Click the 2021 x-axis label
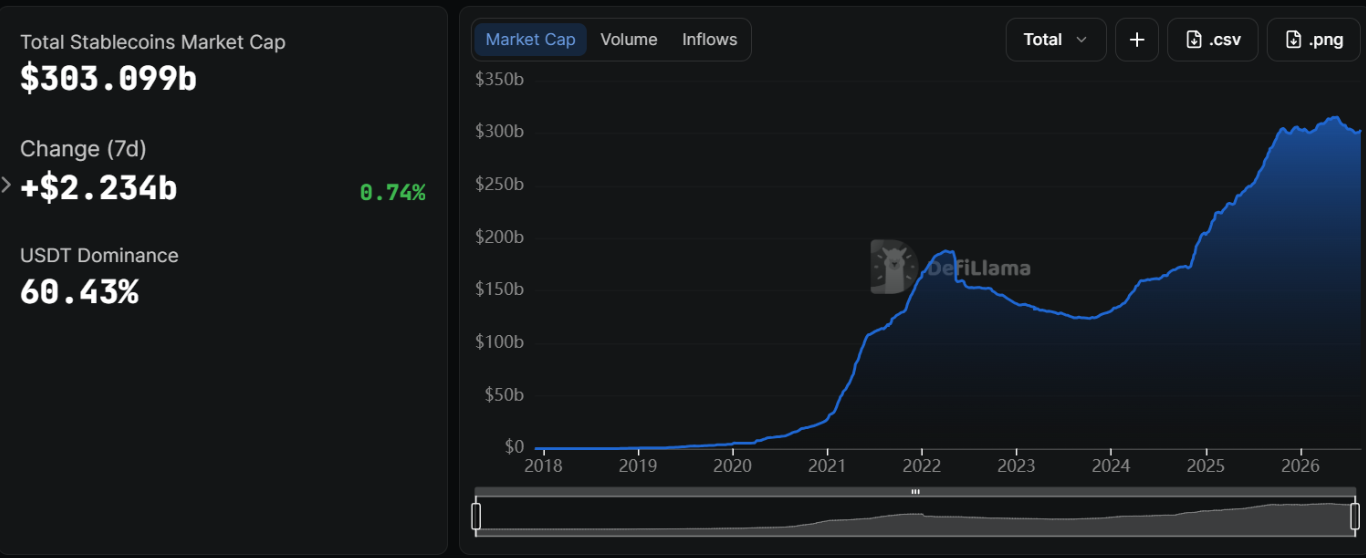The image size is (1366, 558). tap(827, 466)
